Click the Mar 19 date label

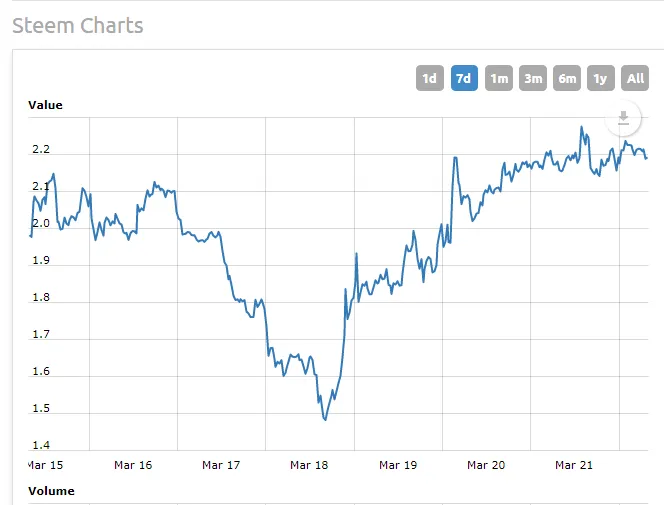pos(398,465)
